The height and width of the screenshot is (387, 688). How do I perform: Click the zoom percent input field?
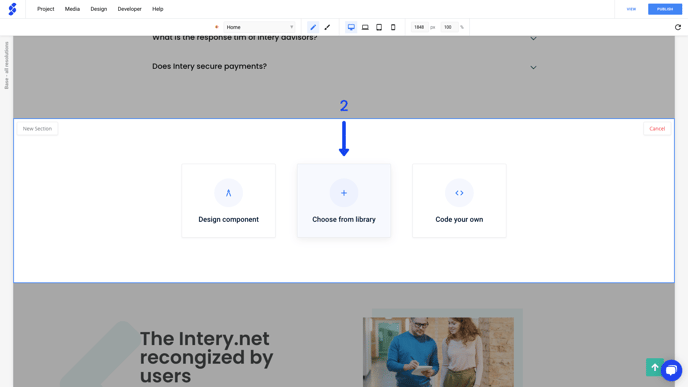(448, 27)
